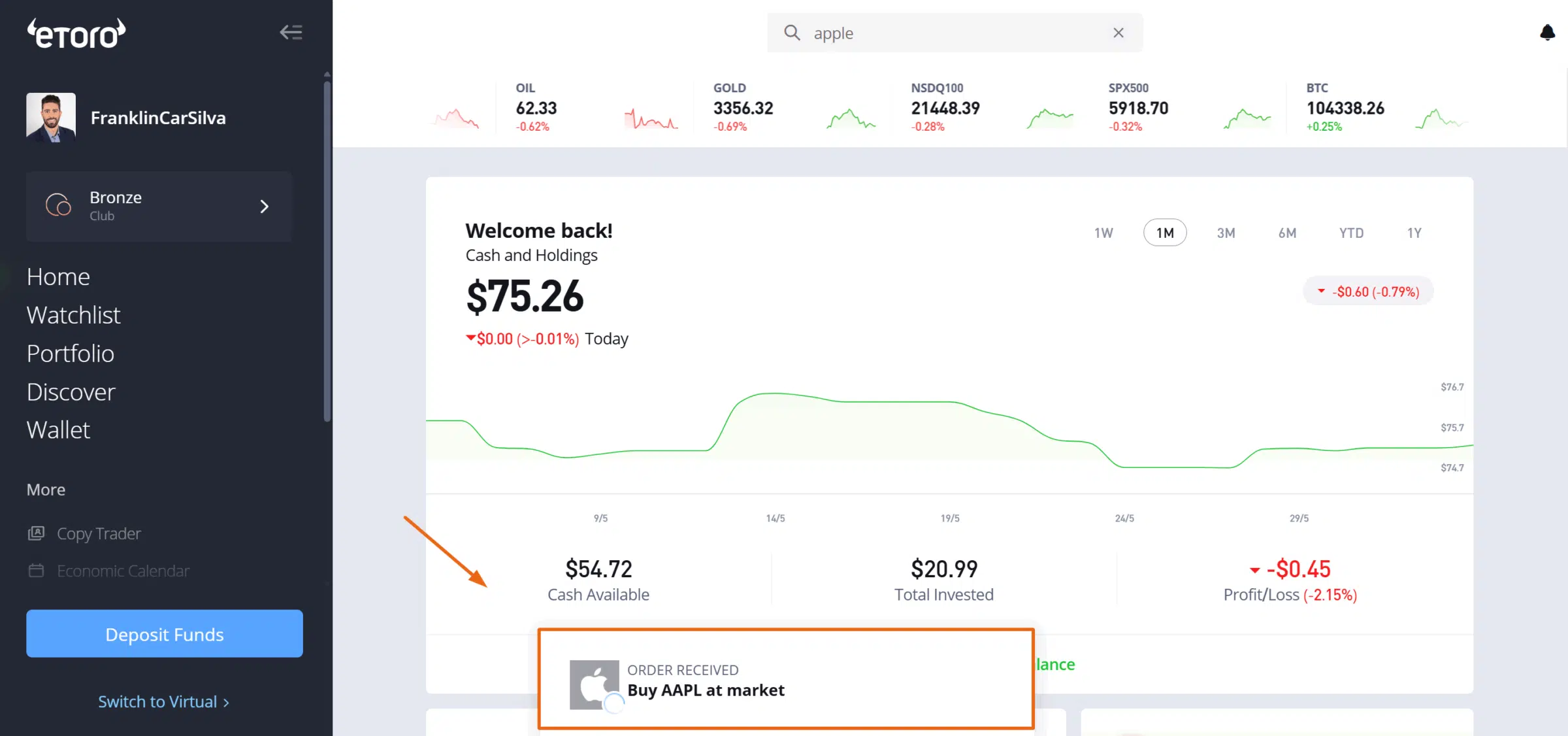Open the Portfolio page

point(70,354)
